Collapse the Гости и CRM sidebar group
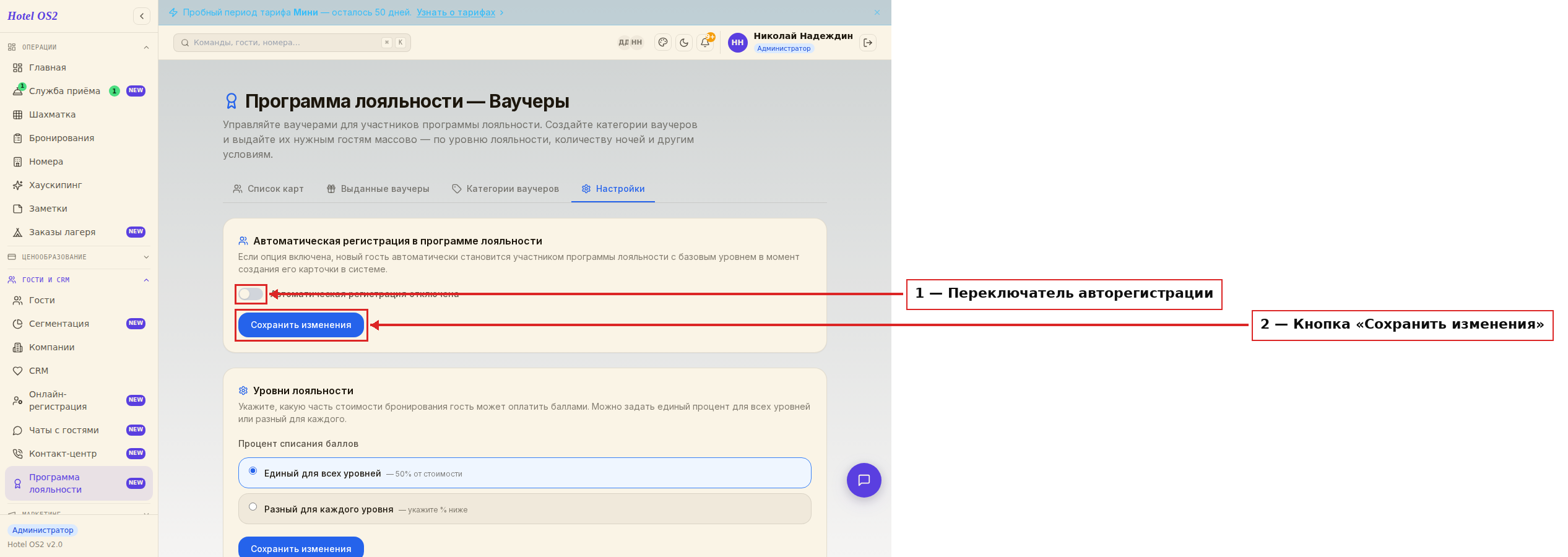 pyautogui.click(x=79, y=280)
